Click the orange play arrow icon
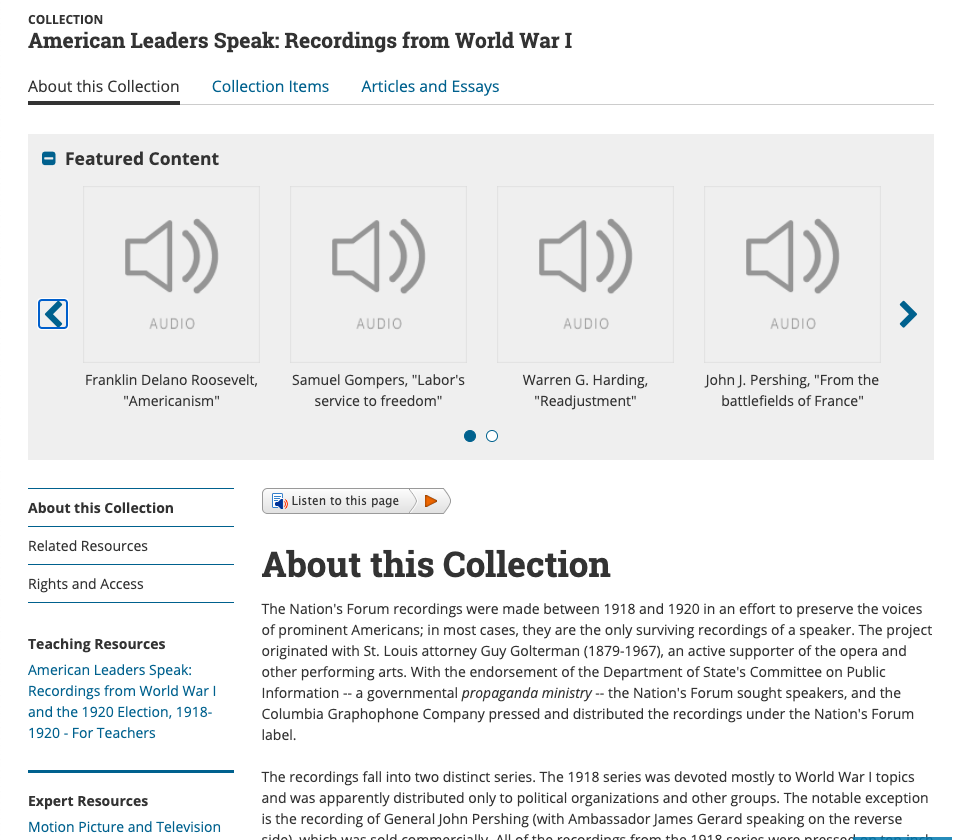The height and width of the screenshot is (840, 955). tap(431, 501)
